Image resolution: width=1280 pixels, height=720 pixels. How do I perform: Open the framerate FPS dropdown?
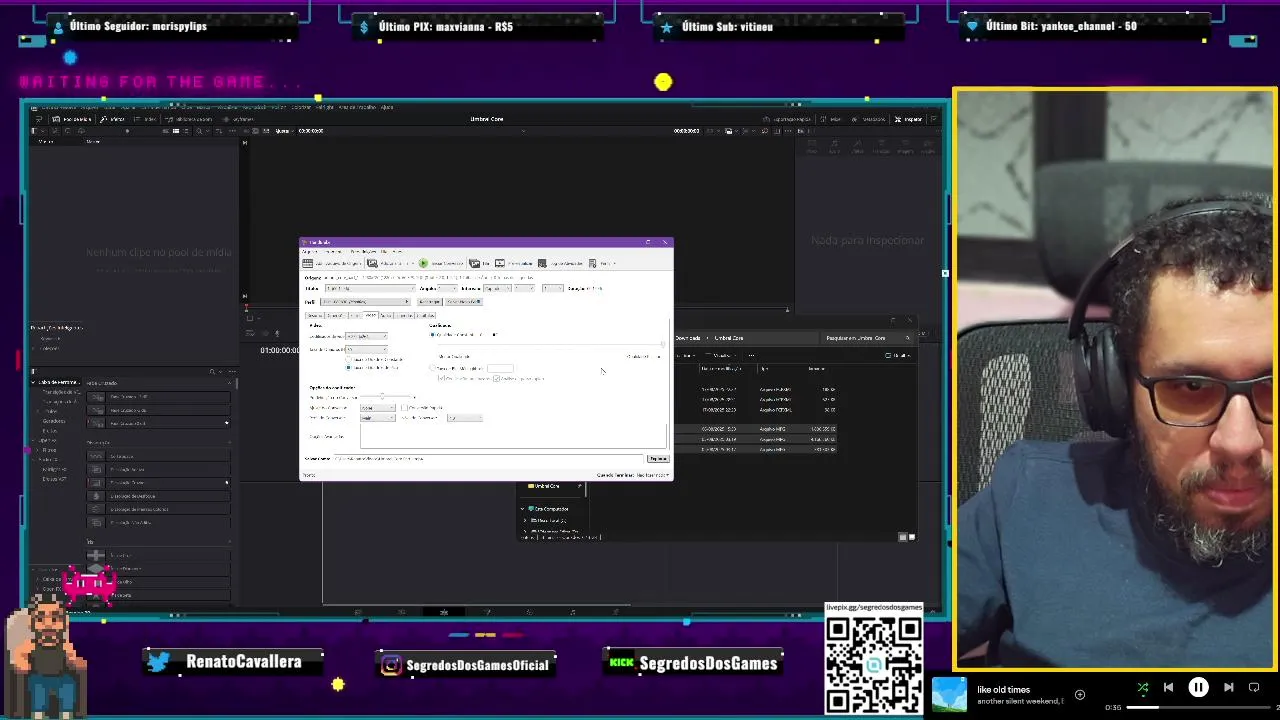366,349
